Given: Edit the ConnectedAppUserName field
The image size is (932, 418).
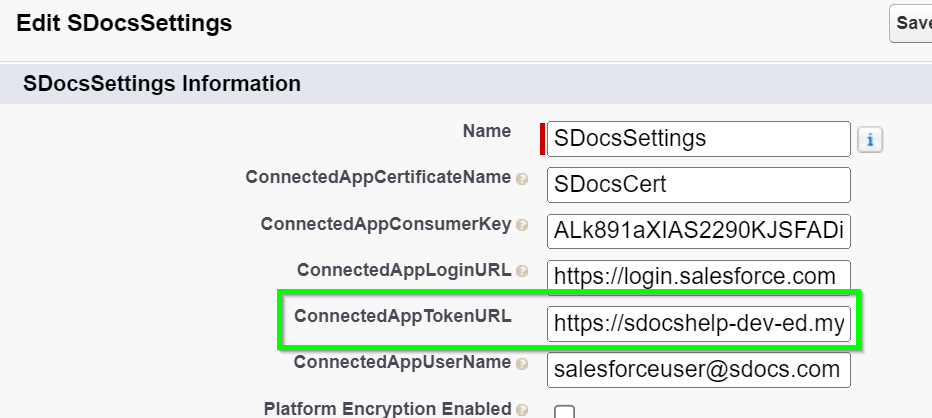Looking at the screenshot, I should tap(698, 370).
